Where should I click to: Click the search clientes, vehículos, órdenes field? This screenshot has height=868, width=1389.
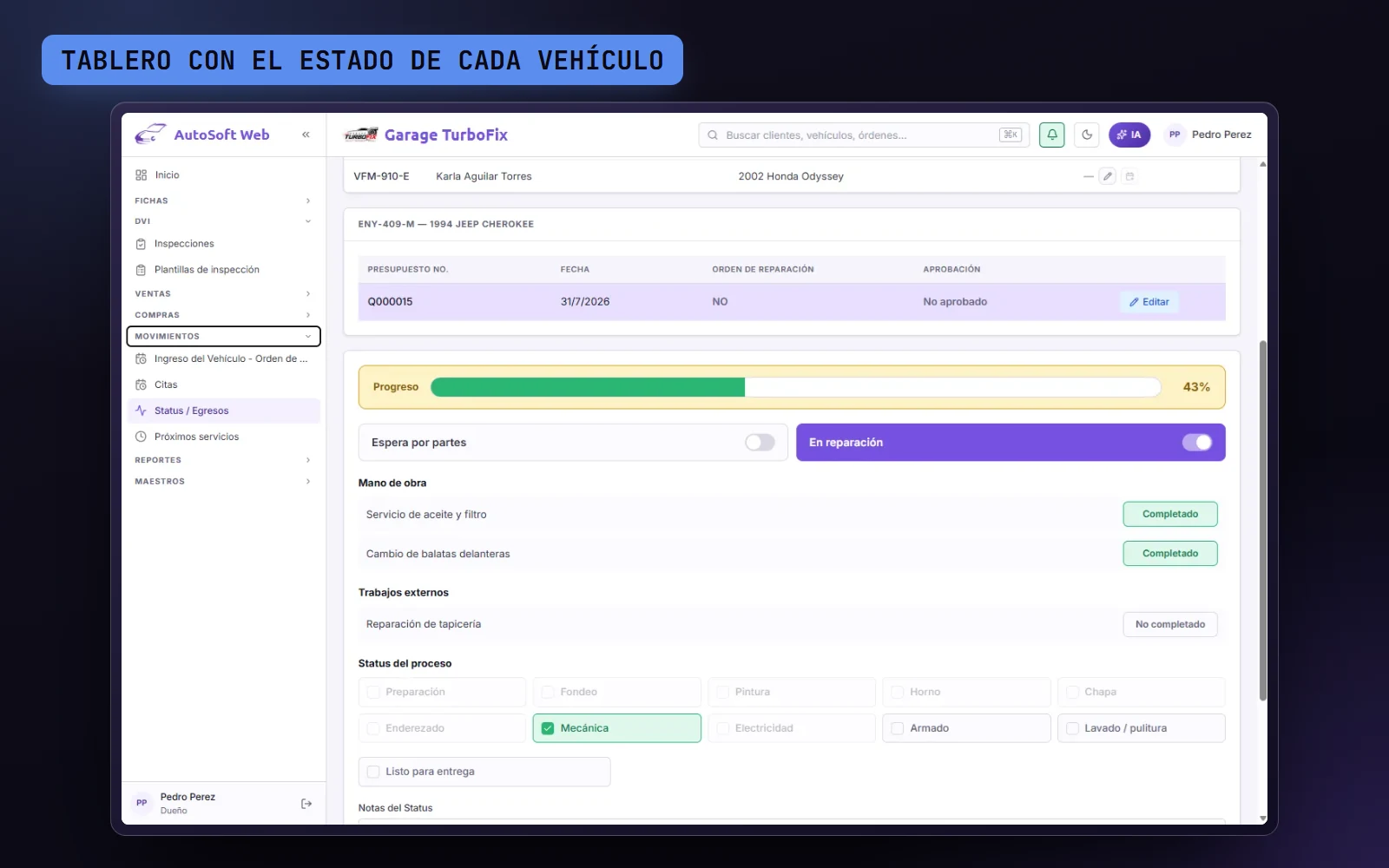864,135
